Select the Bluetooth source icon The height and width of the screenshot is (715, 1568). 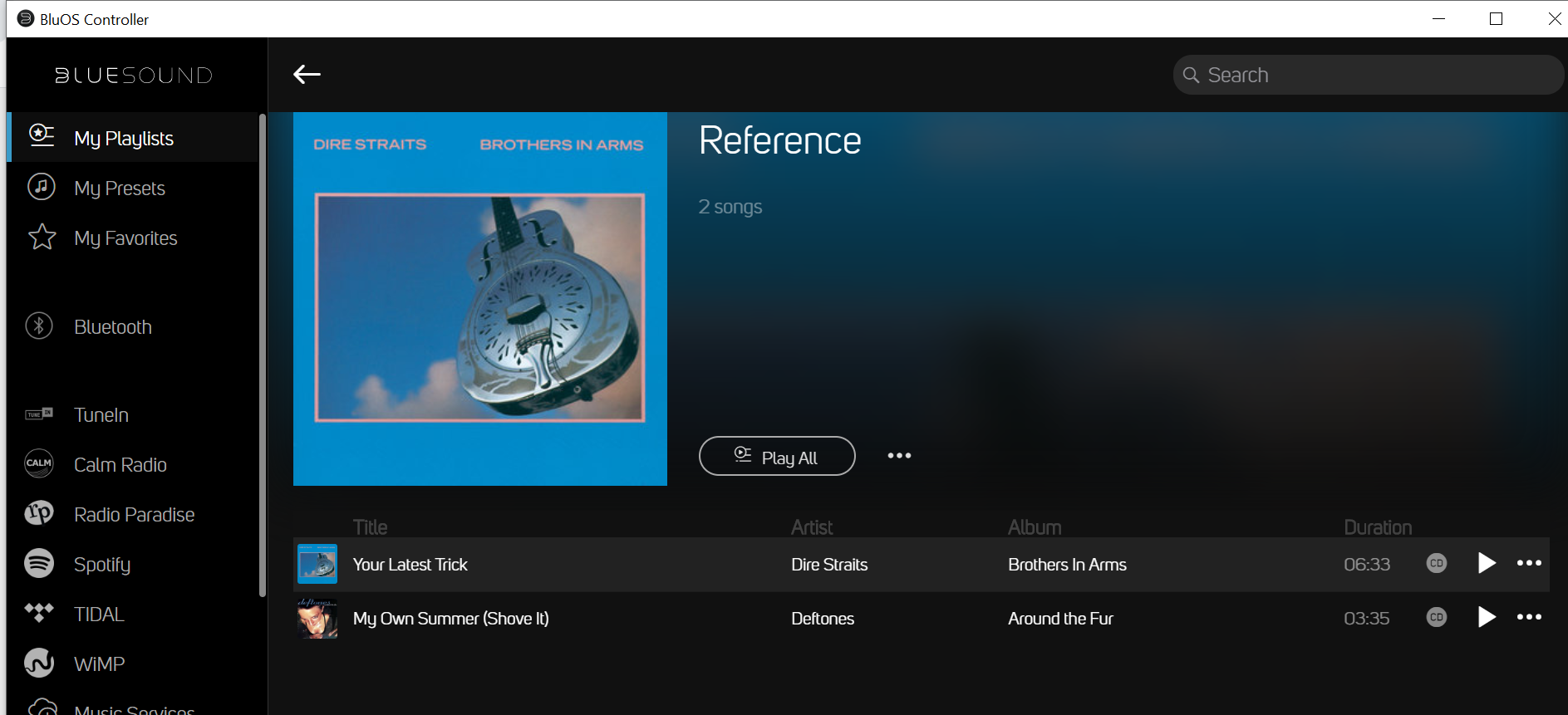[x=39, y=326]
